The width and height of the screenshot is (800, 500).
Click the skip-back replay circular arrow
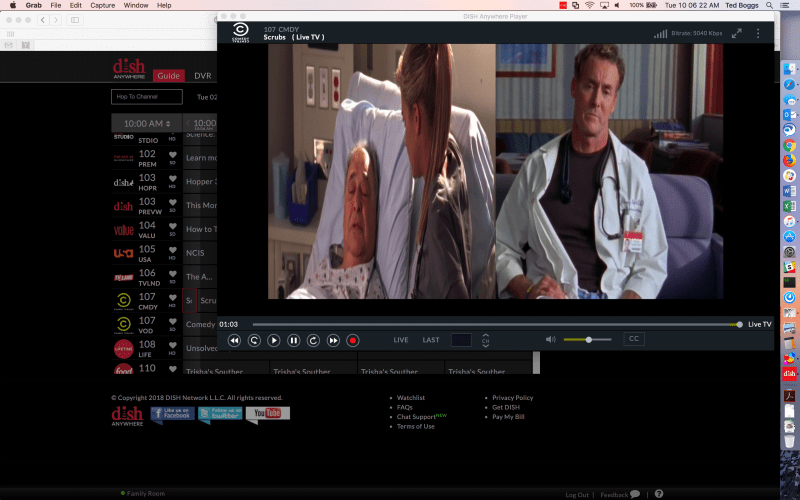pos(254,340)
